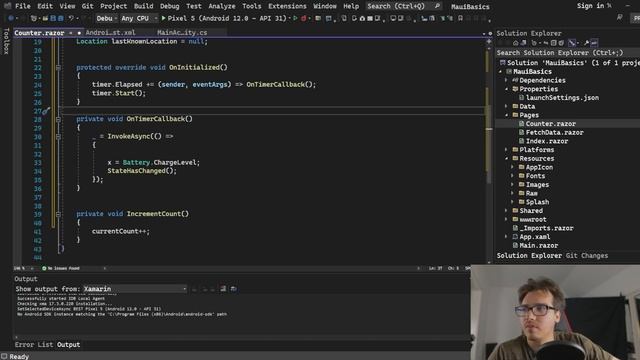Image resolution: width=640 pixels, height=360 pixels.
Task: Collapse the IncrementCount method outline
Action: tap(58, 214)
